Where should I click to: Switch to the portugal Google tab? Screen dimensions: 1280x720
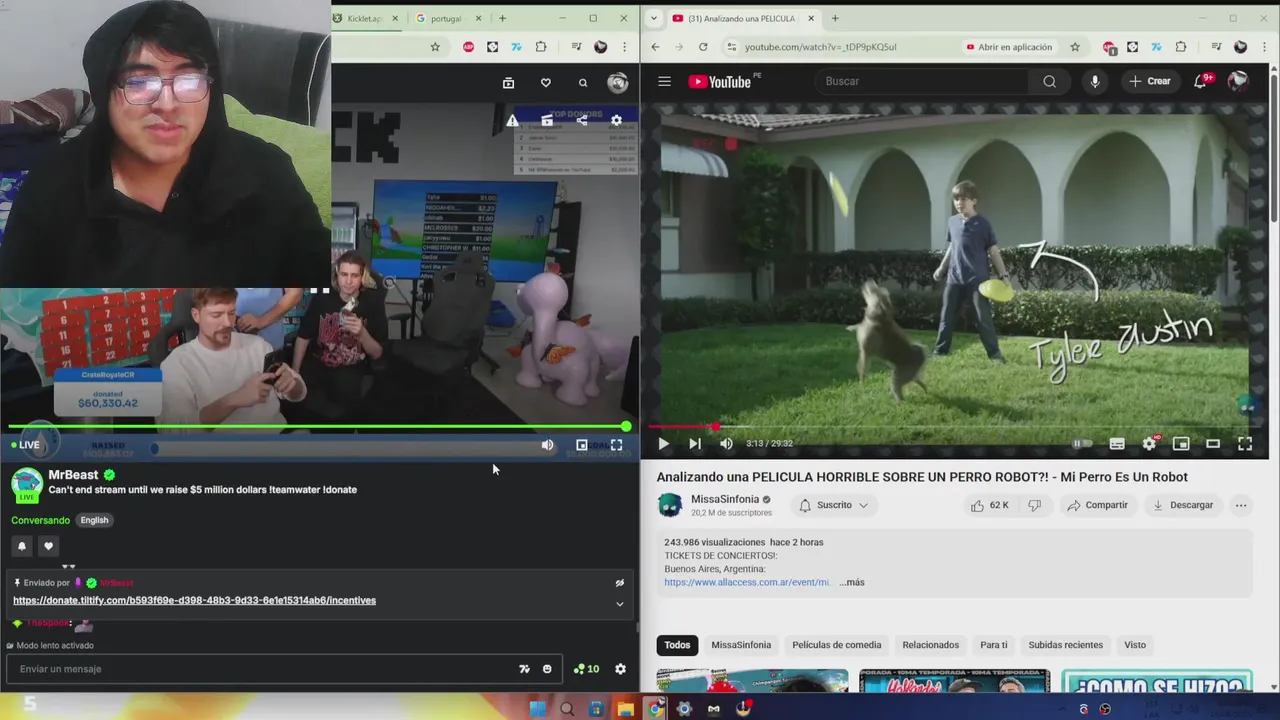coord(448,18)
